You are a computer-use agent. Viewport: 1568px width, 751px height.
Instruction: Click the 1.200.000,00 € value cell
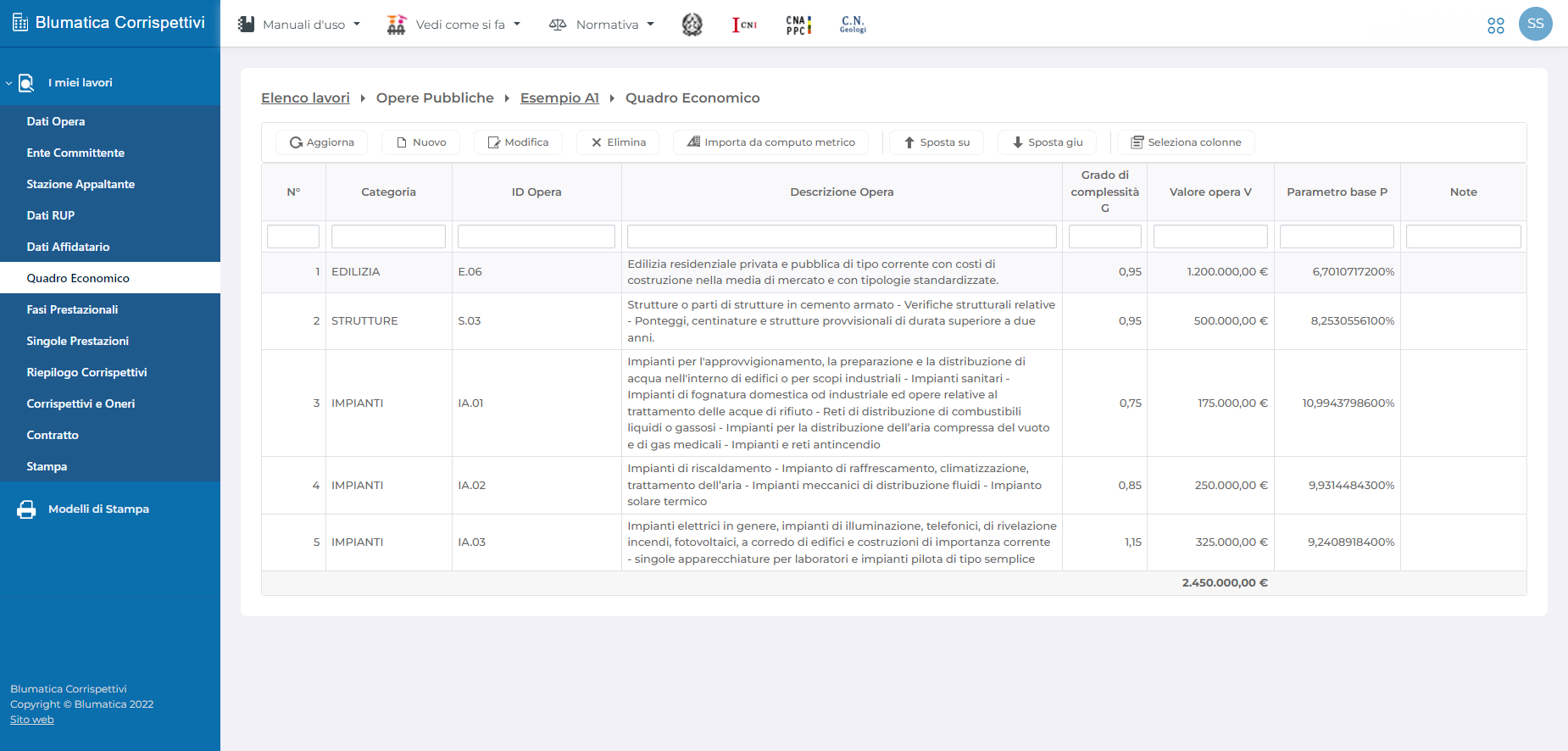tap(1210, 272)
